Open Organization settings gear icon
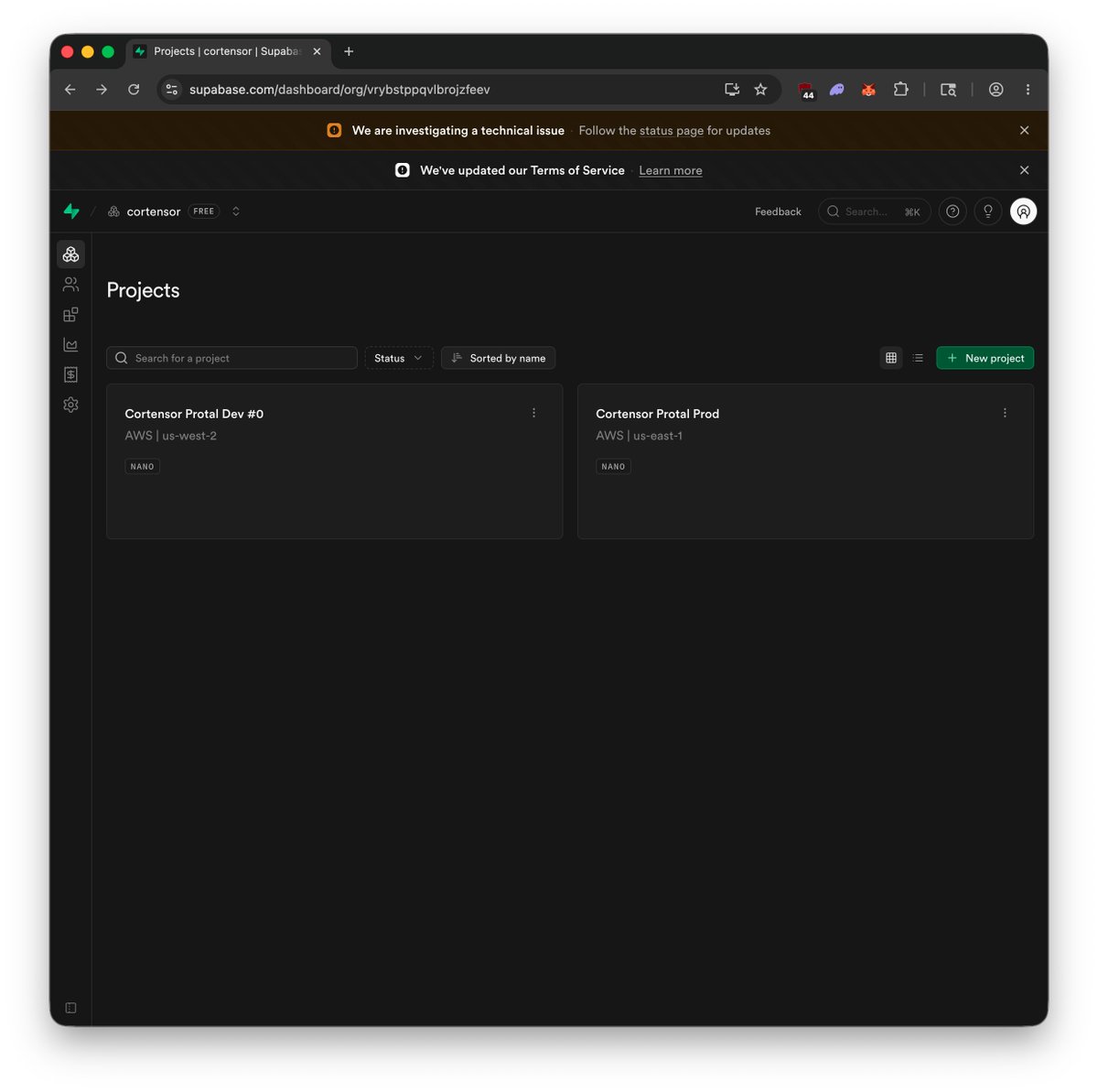The image size is (1098, 1092). (70, 405)
